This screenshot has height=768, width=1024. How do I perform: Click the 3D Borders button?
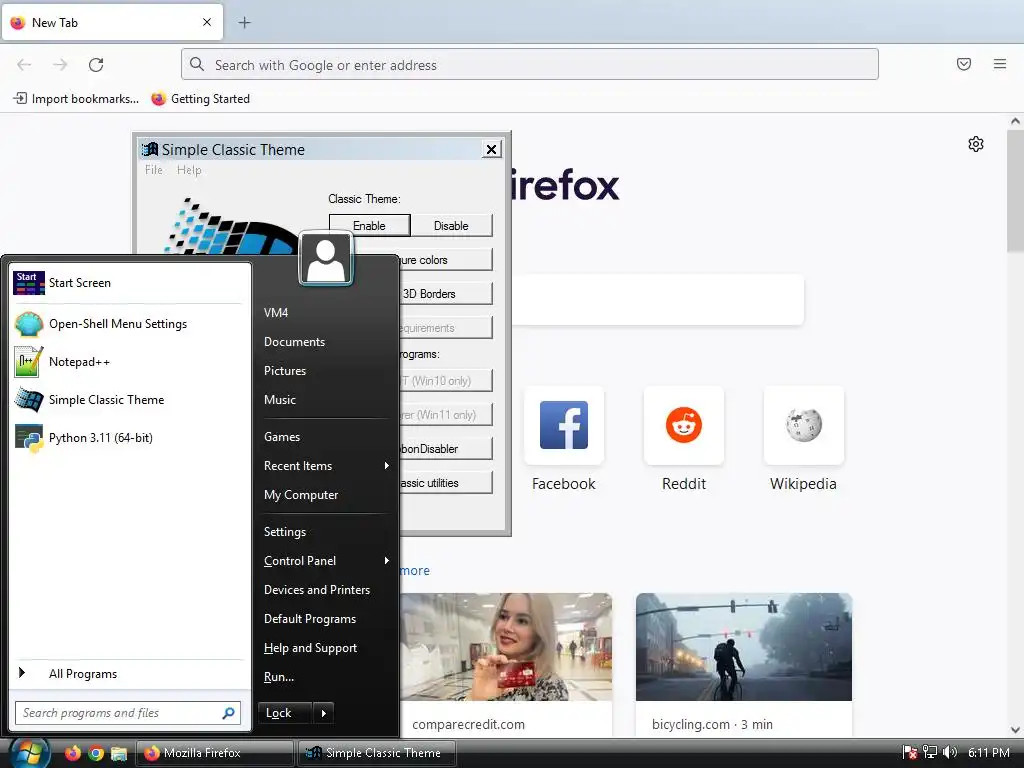445,294
